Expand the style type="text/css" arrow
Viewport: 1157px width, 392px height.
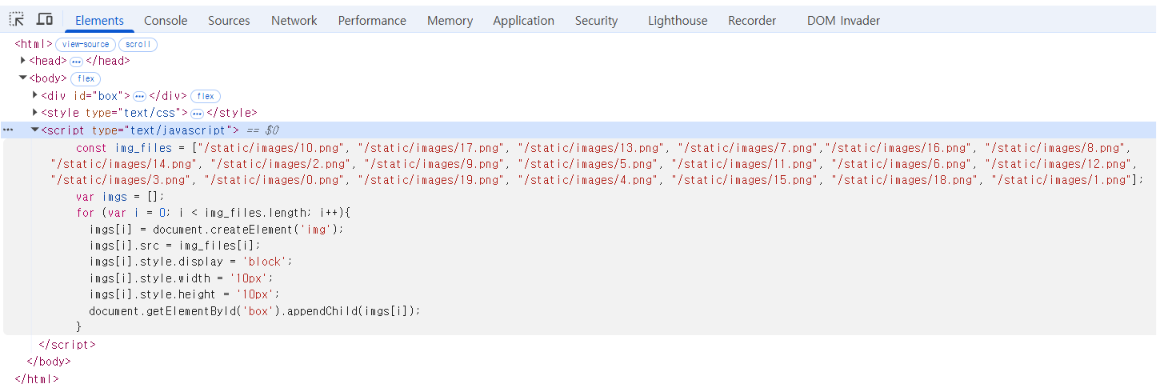click(x=35, y=112)
